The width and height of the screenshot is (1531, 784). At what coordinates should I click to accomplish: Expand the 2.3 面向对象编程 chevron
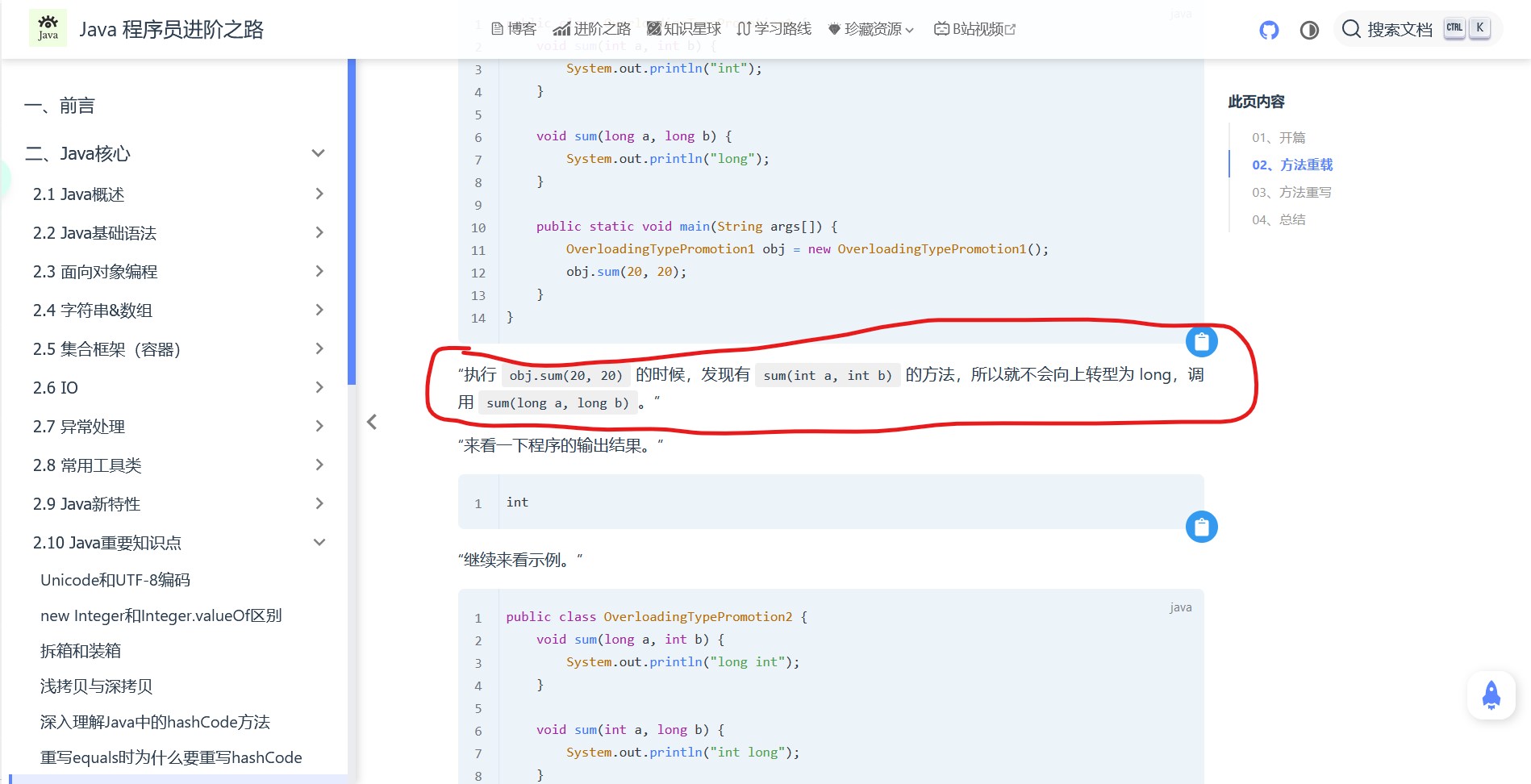[x=319, y=271]
